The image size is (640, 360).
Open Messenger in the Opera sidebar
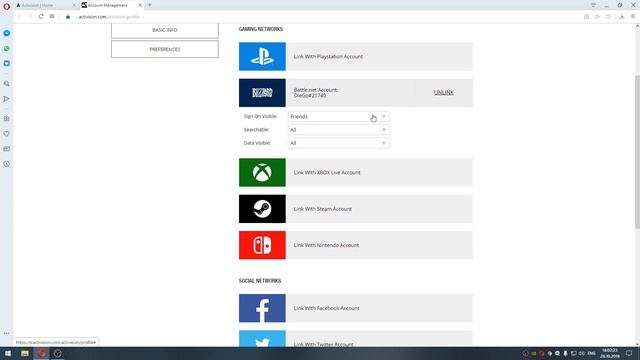click(7, 33)
